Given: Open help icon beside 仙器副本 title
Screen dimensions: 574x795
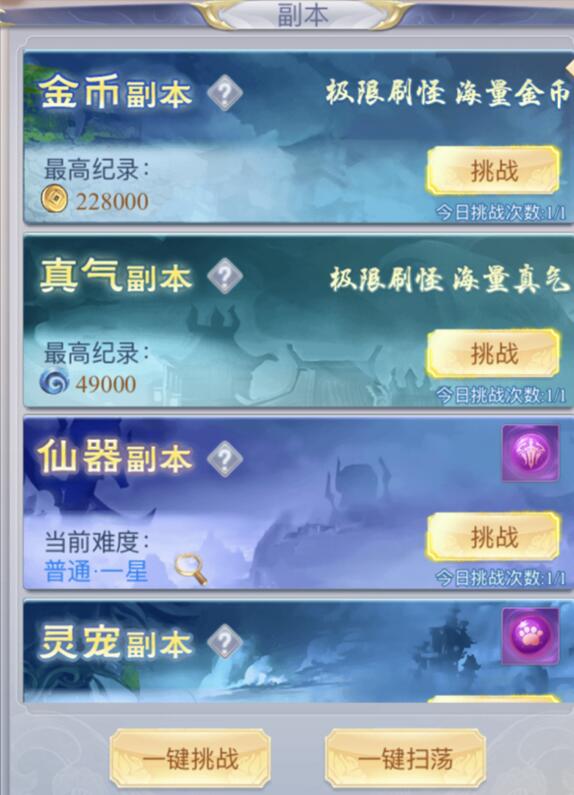Looking at the screenshot, I should tap(225, 459).
